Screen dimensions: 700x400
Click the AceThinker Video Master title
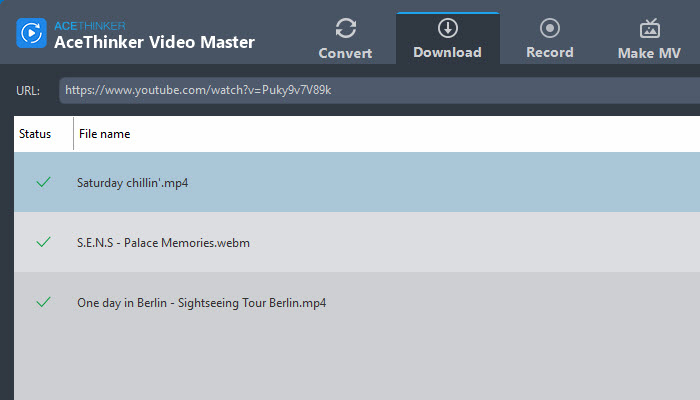tap(154, 42)
